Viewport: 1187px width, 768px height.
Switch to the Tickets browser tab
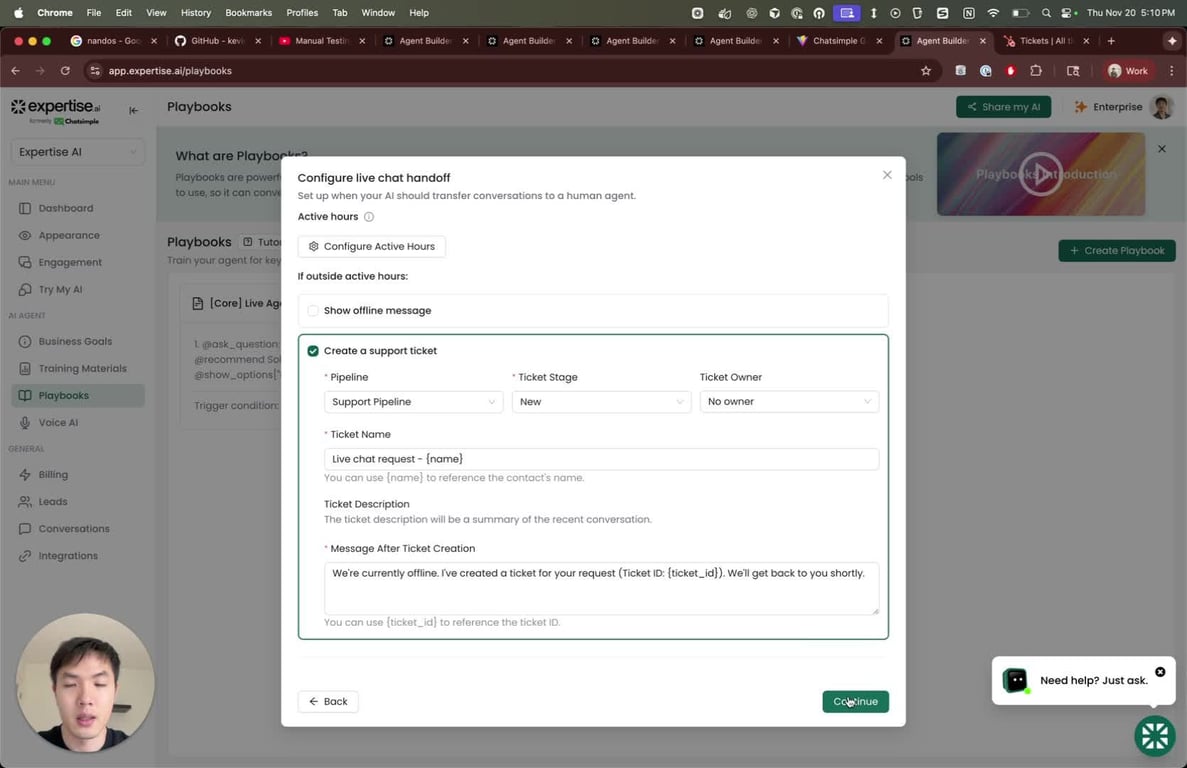pyautogui.click(x=1045, y=41)
